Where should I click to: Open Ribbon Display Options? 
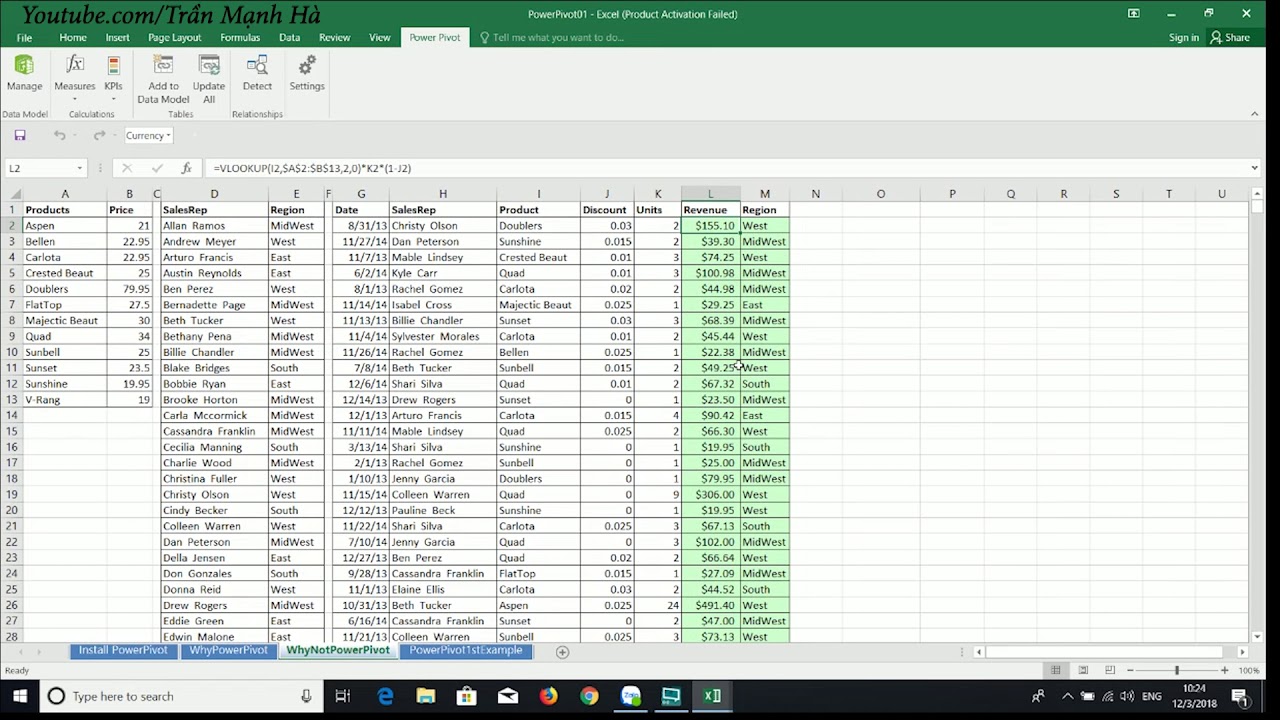(x=1133, y=13)
